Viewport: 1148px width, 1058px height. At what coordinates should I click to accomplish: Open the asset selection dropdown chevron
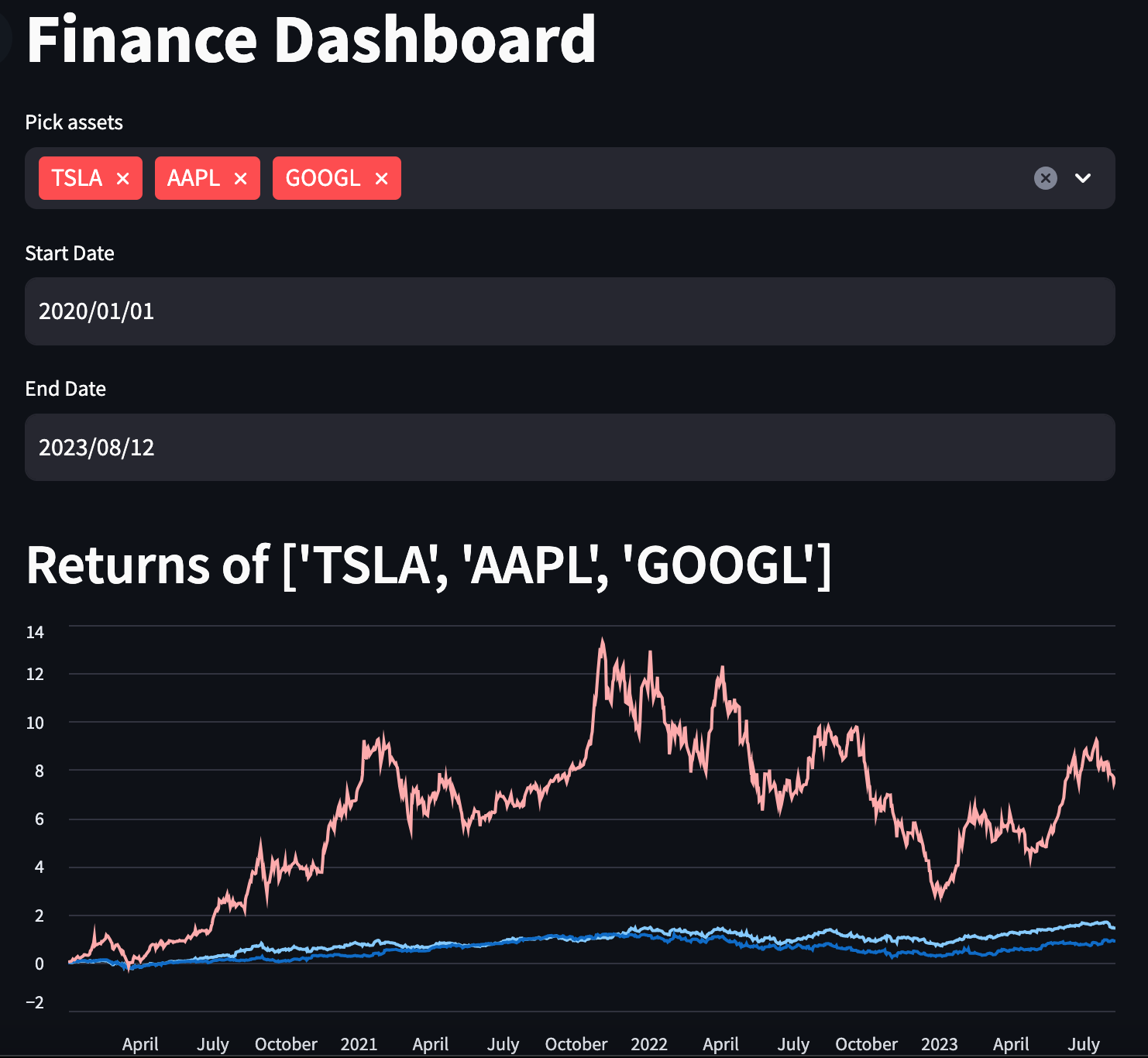(x=1083, y=179)
